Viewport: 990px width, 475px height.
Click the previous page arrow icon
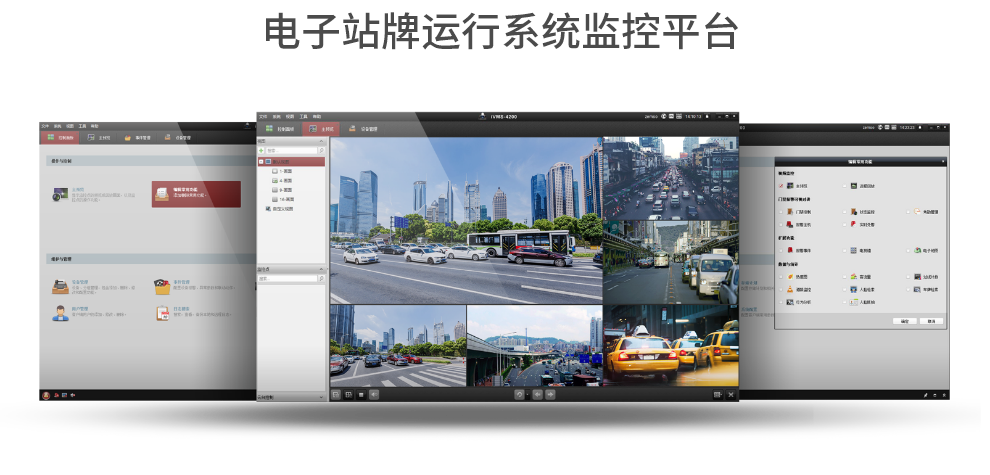click(538, 395)
